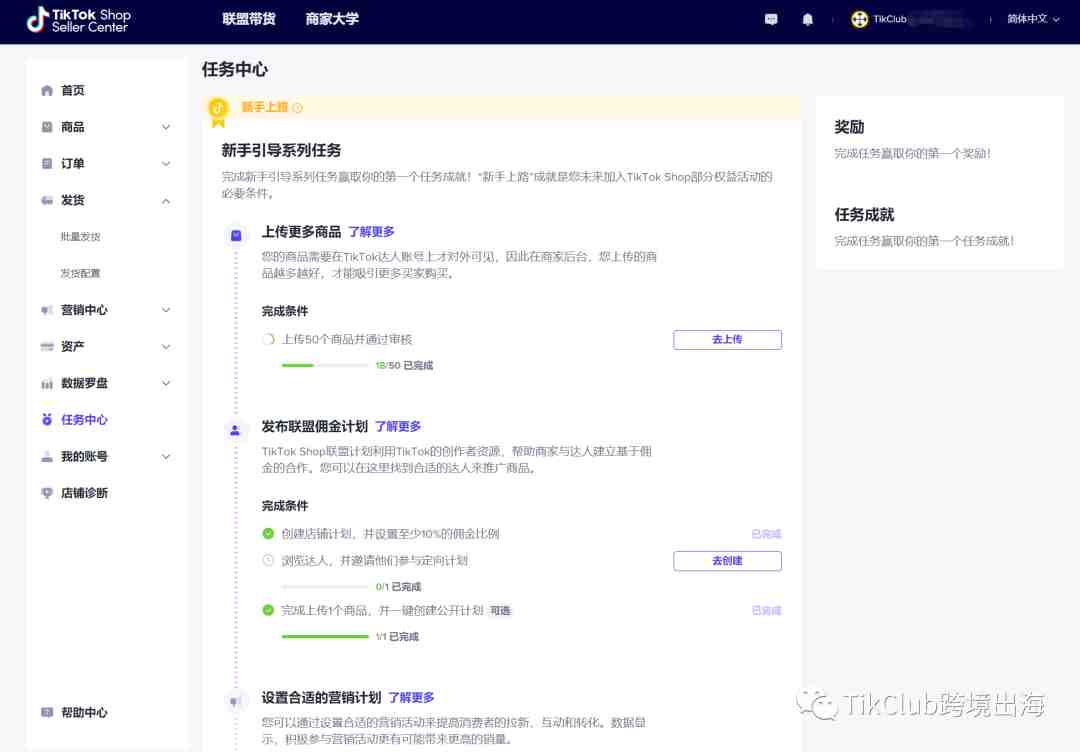
Task: Click the 数据罗盘 chart icon
Action: coord(47,384)
